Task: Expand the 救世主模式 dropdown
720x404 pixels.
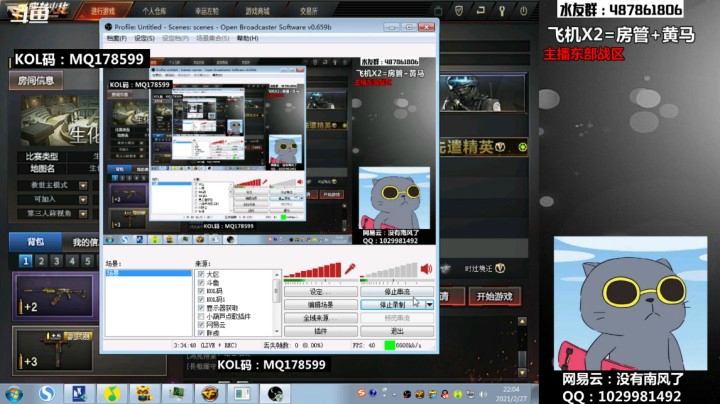Action: coord(83,185)
